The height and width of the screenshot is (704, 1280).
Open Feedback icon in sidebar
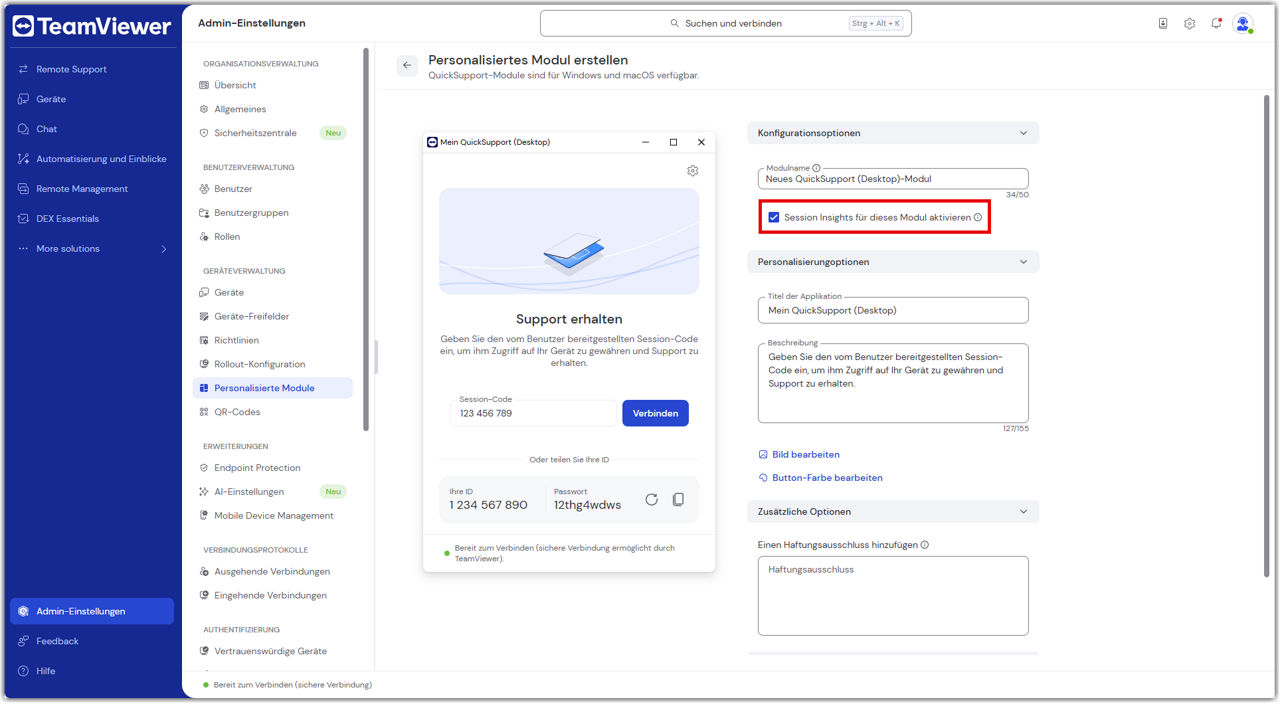pos(24,641)
